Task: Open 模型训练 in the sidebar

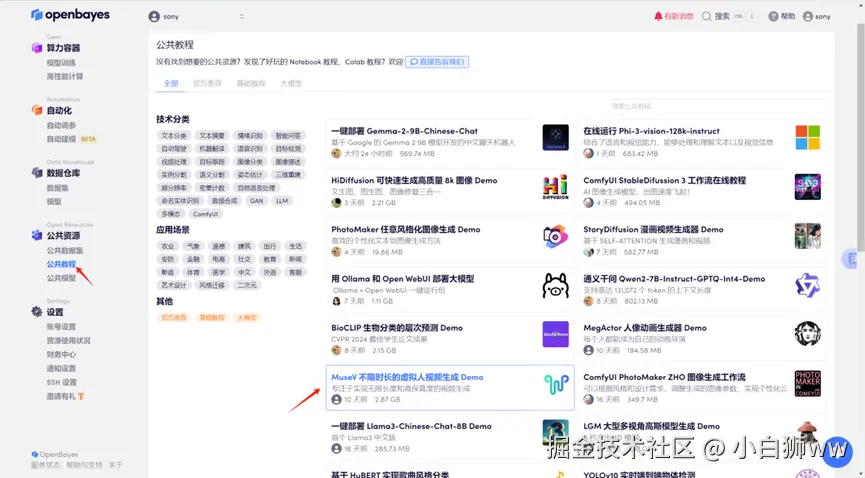Action: pyautogui.click(x=61, y=63)
